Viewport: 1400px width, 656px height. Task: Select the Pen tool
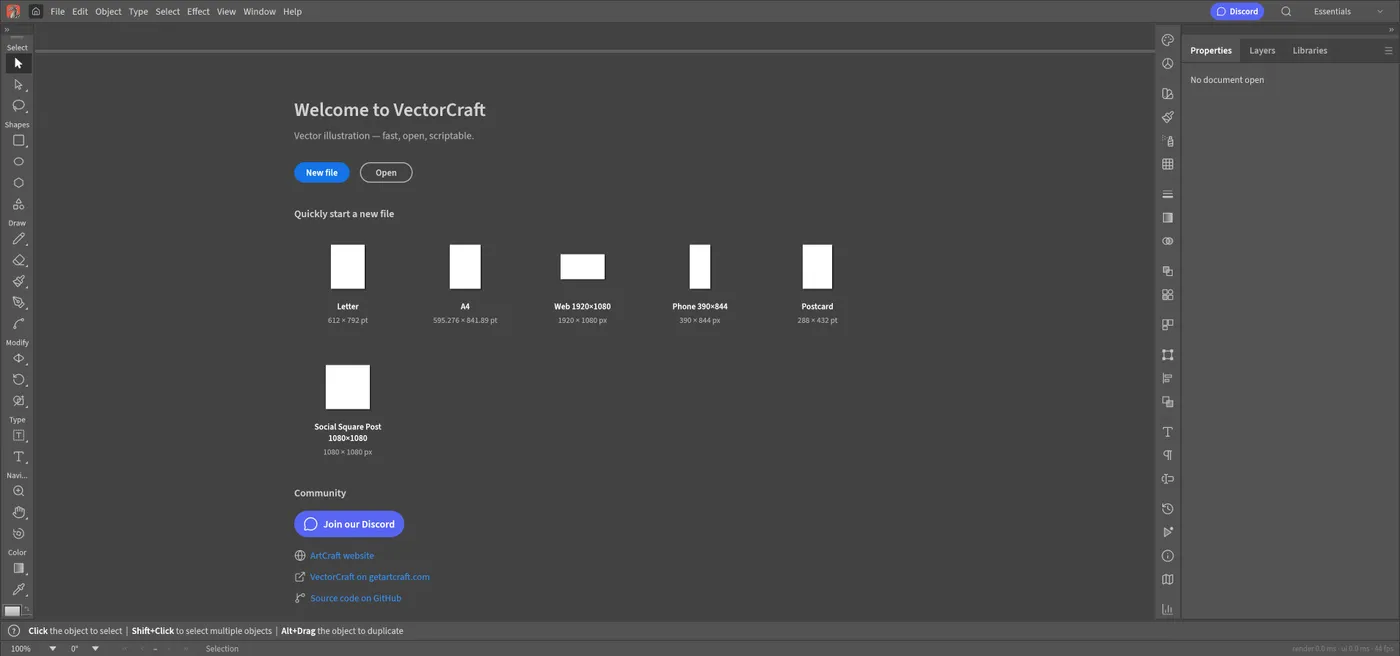[x=18, y=302]
